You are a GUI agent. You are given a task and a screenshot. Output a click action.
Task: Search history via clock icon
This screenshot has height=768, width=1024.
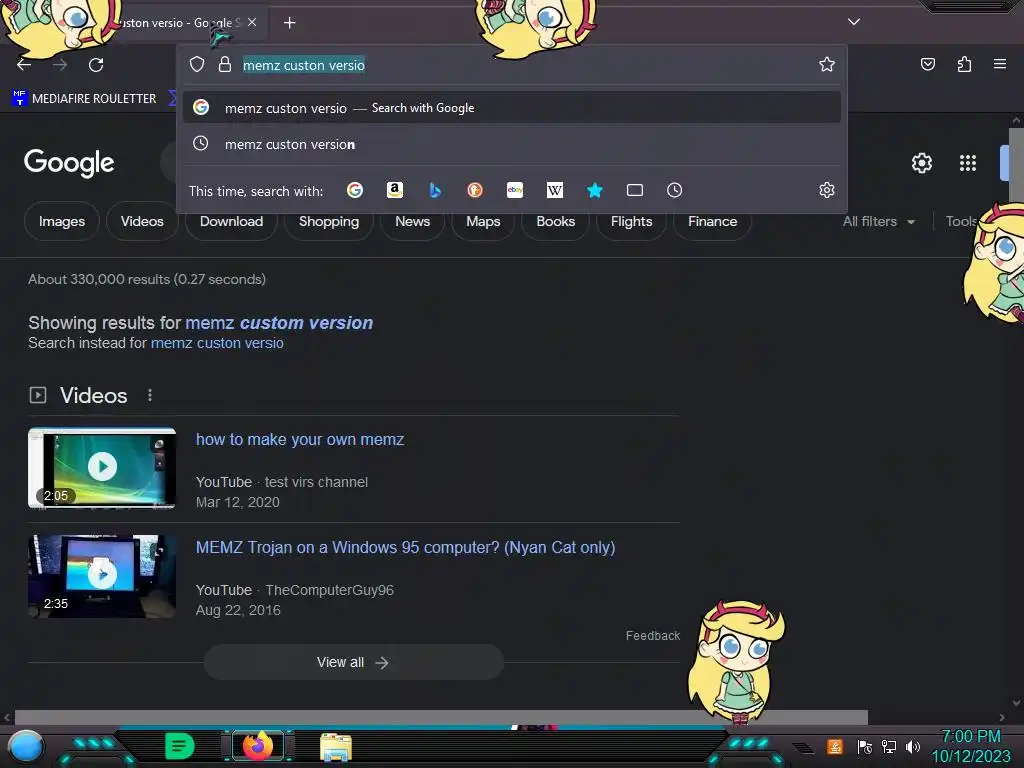coord(675,190)
